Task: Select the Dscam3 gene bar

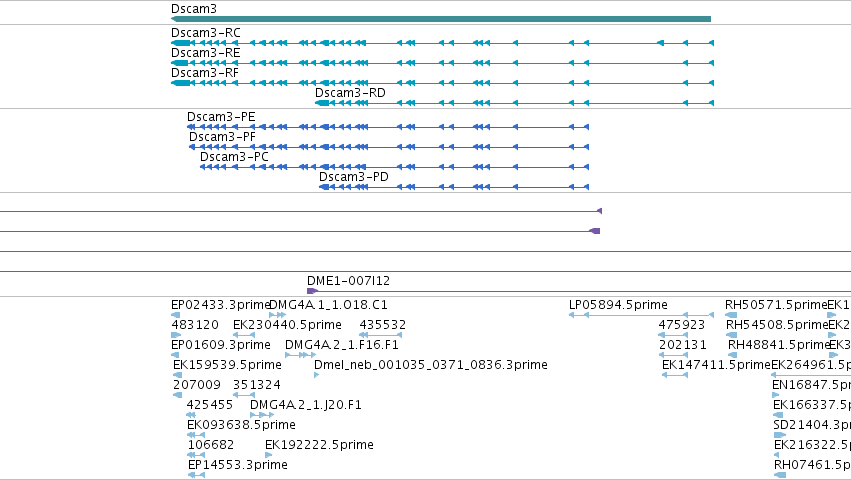Action: coord(441,19)
